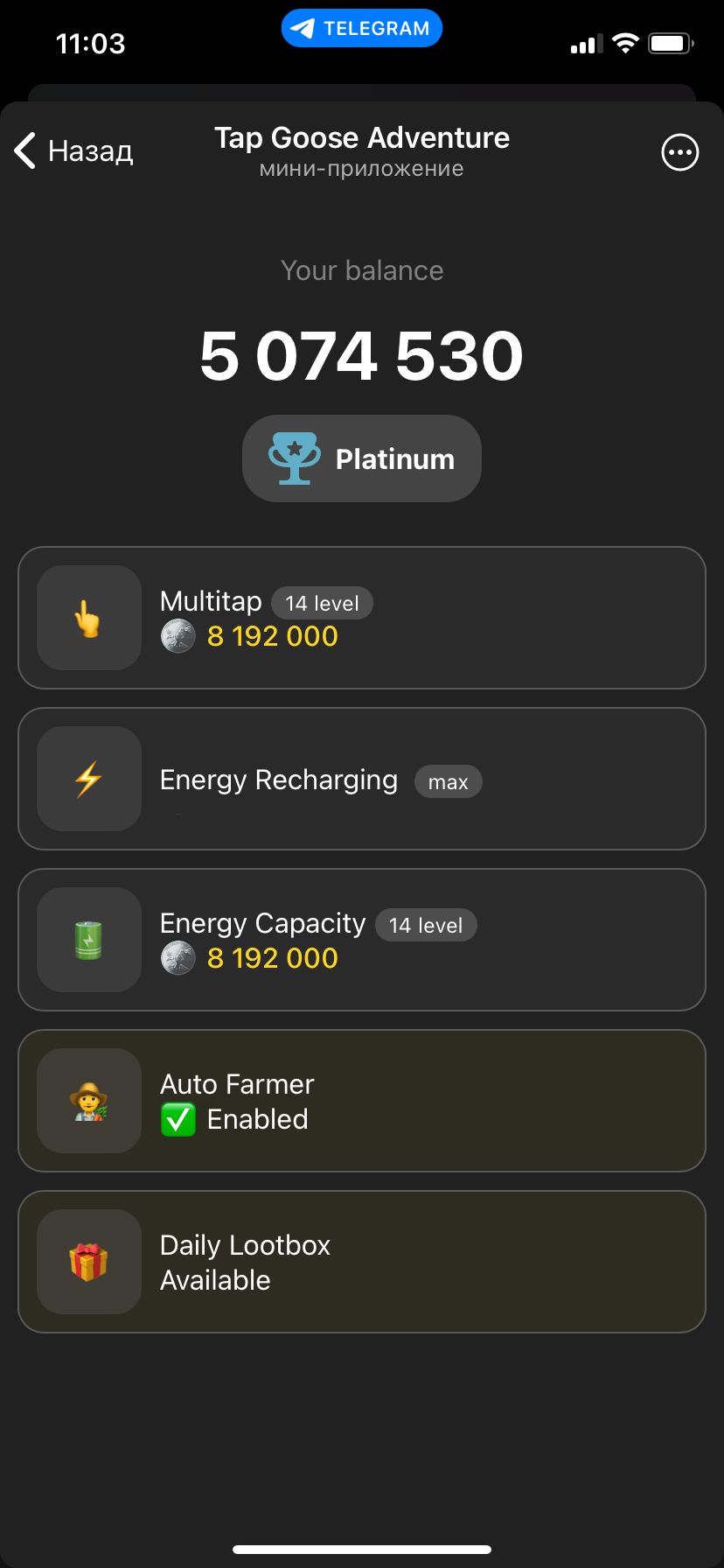The height and width of the screenshot is (1568, 724).
Task: Tap the Energy Capacity 8 192 000 price
Action: pos(272,958)
